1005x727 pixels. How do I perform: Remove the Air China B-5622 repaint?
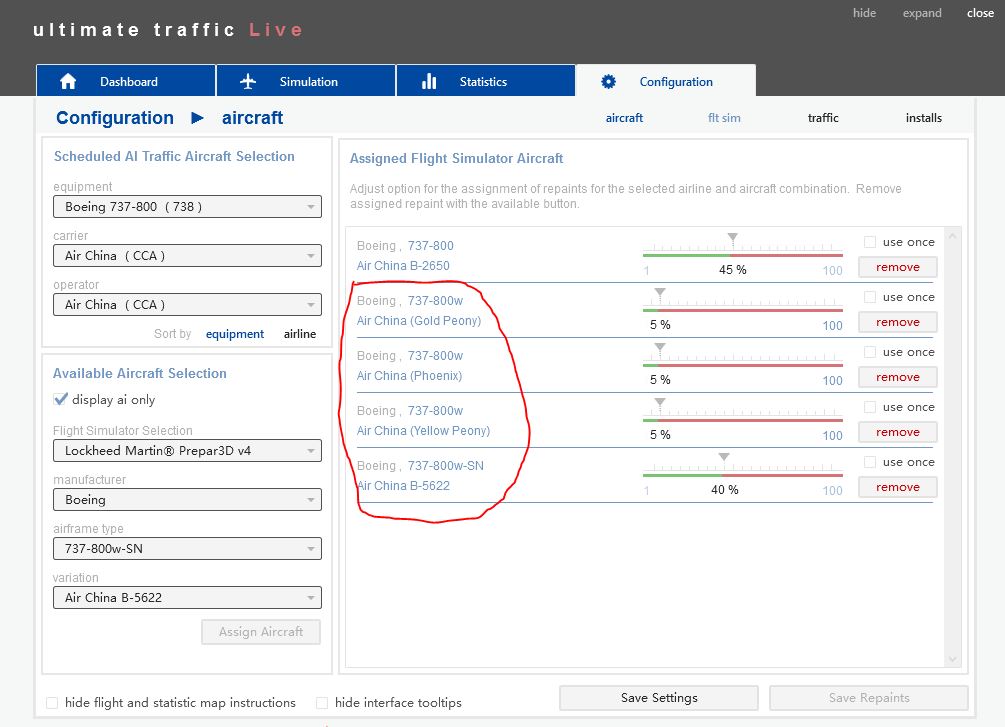[897, 488]
